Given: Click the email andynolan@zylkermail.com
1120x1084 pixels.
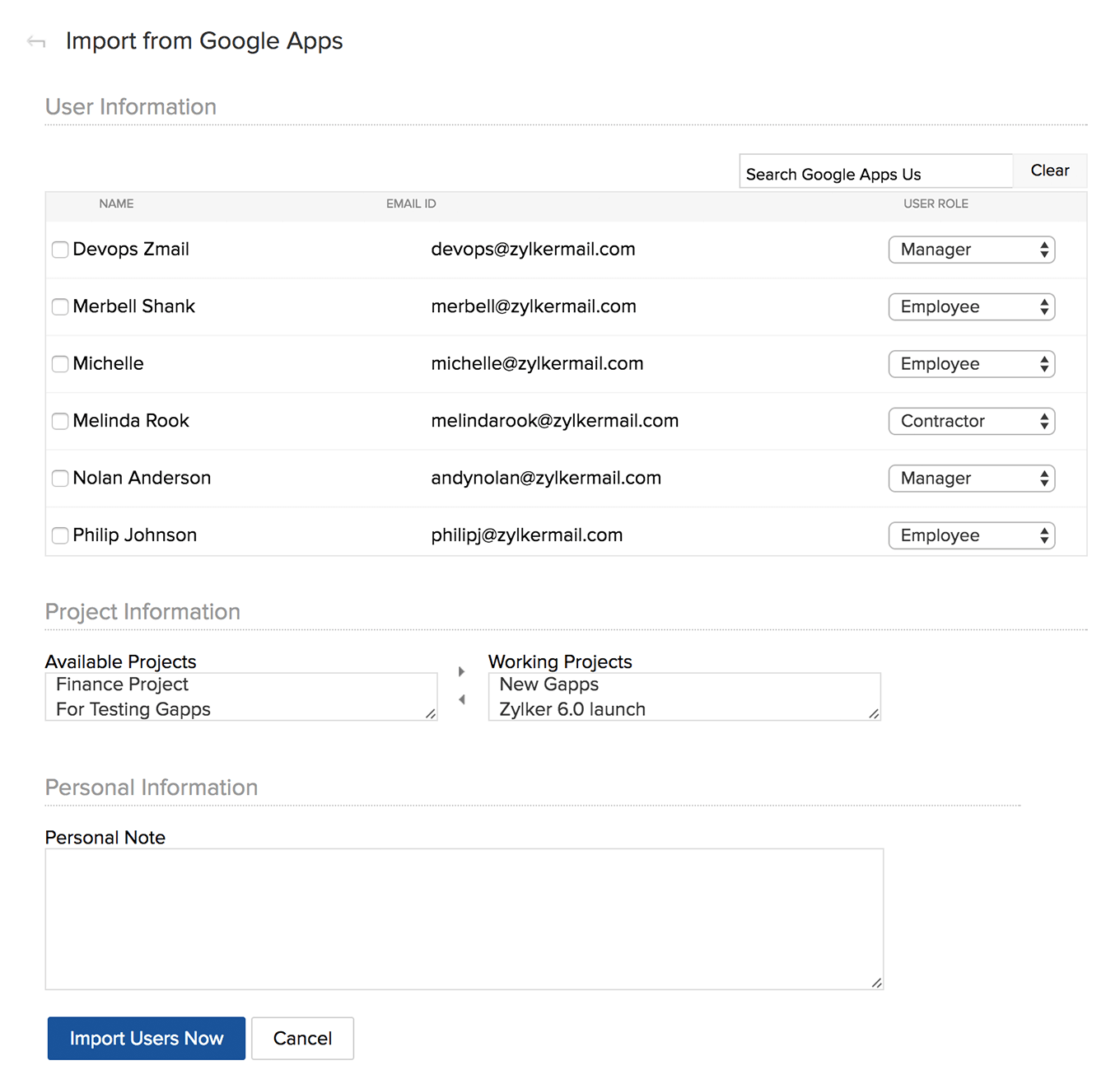Looking at the screenshot, I should 546,478.
